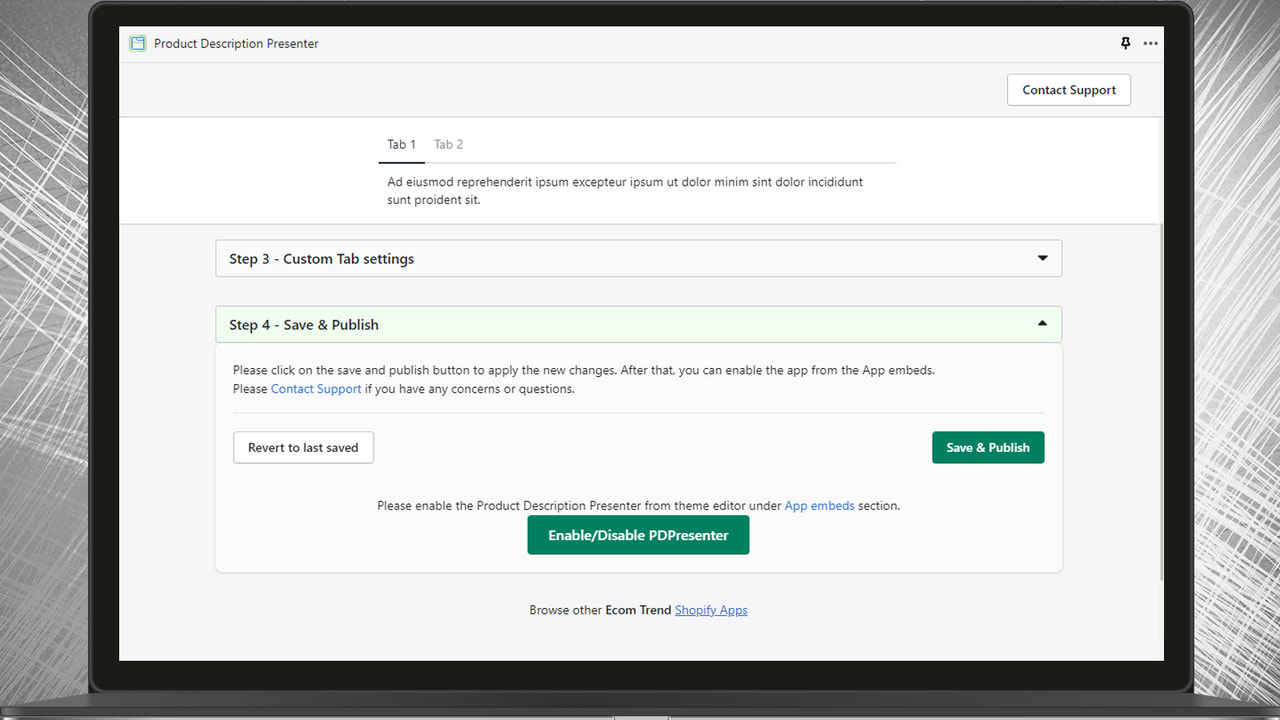Click the Tab 1 description paragraph

[624, 190]
